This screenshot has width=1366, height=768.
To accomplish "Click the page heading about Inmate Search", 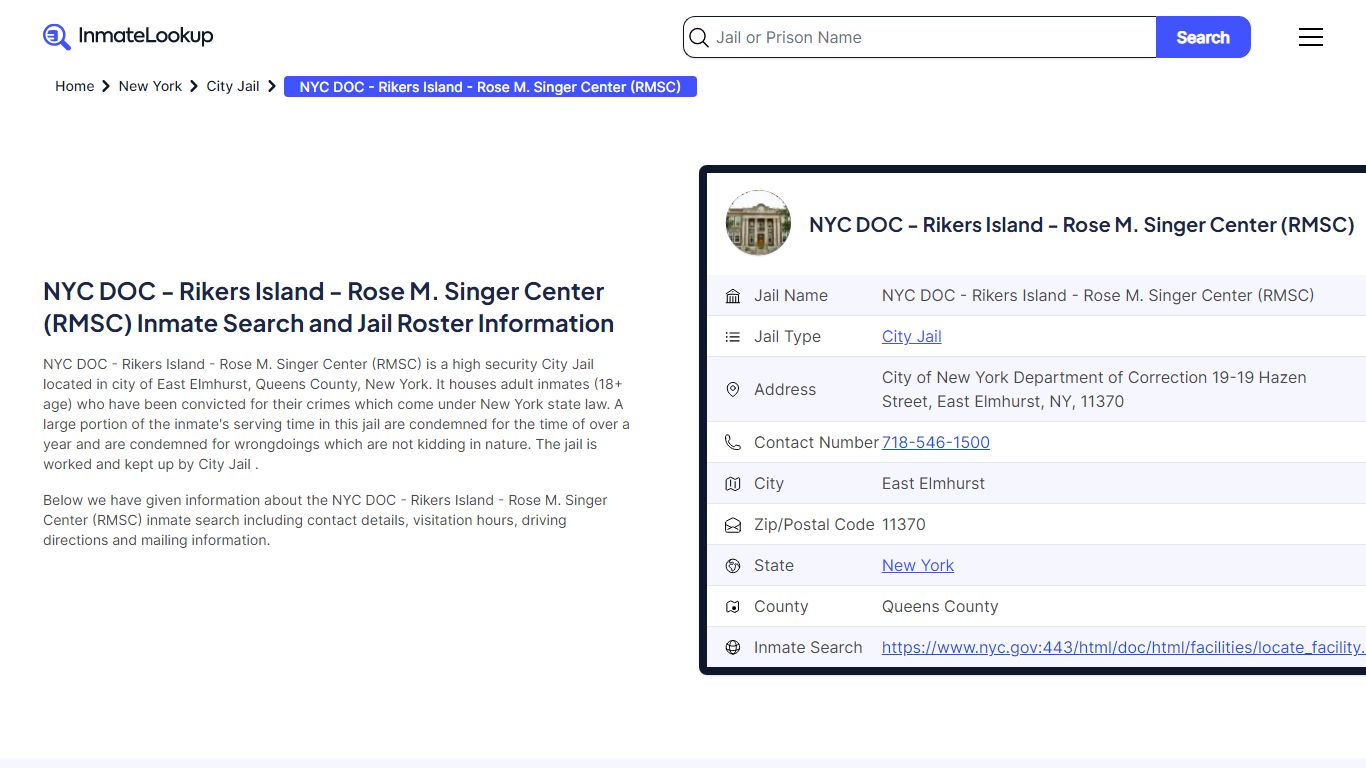I will coord(328,308).
